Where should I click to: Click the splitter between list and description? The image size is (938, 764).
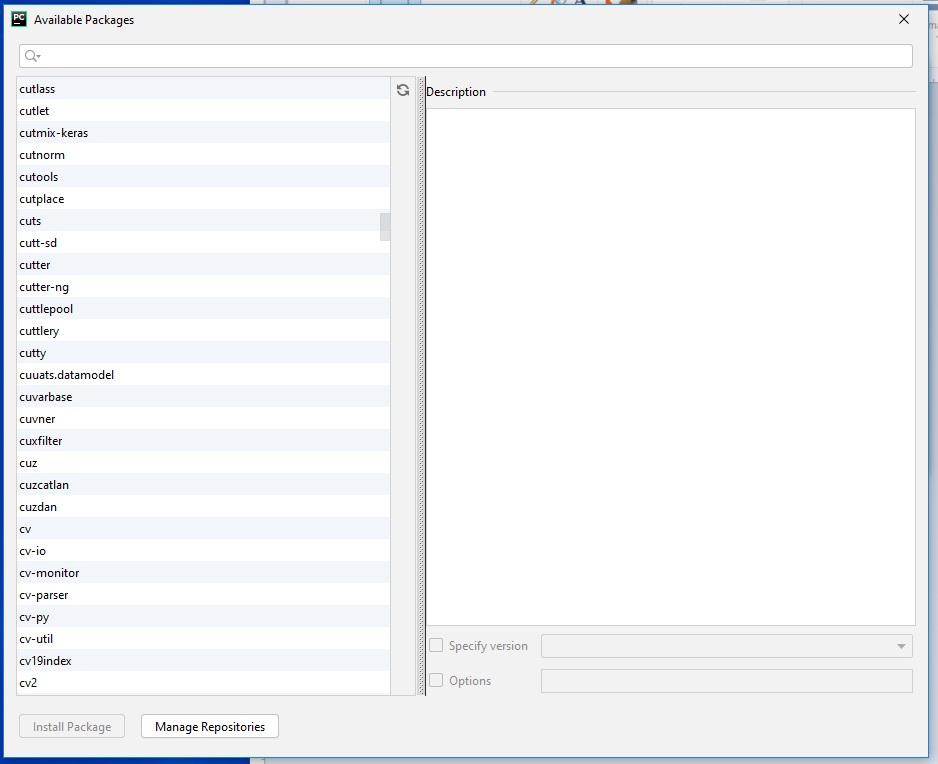(x=421, y=386)
